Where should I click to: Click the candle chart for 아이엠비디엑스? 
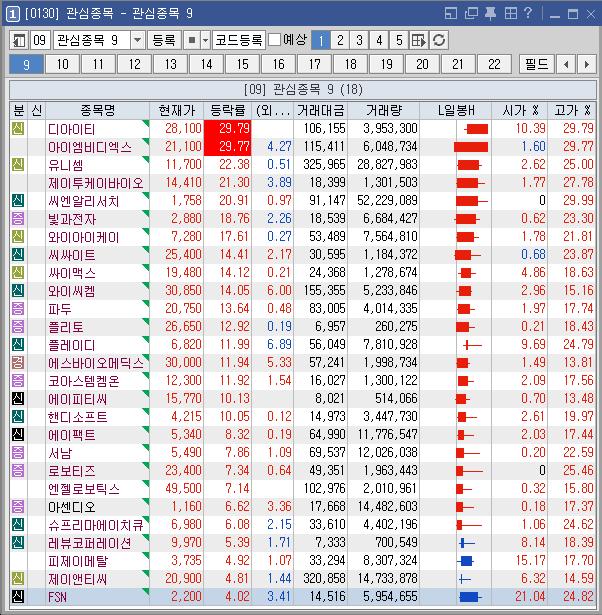(471, 147)
